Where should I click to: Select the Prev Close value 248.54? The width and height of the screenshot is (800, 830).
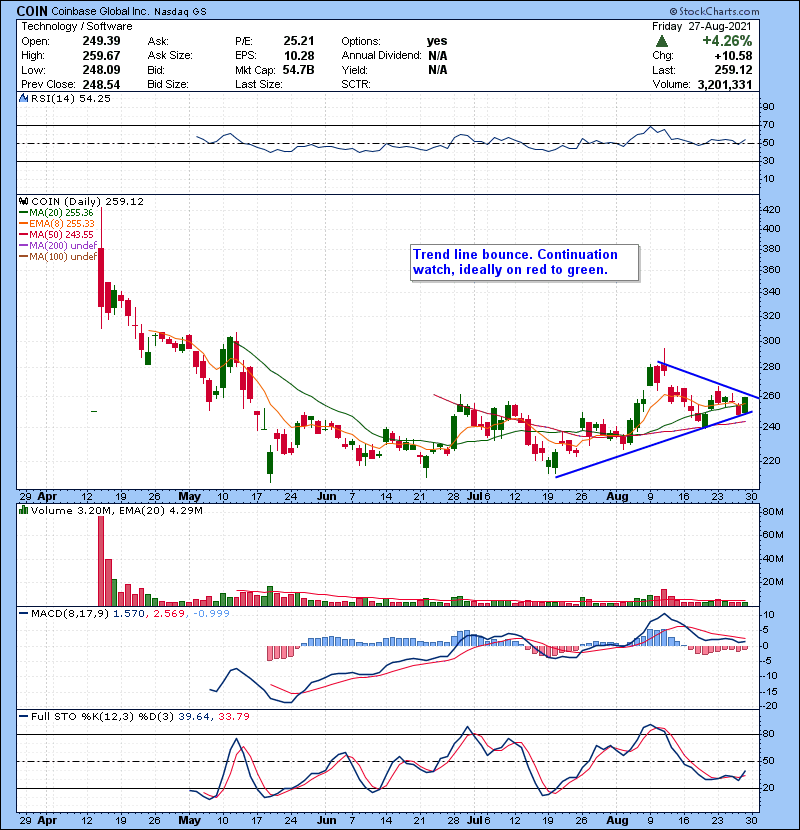pos(101,84)
